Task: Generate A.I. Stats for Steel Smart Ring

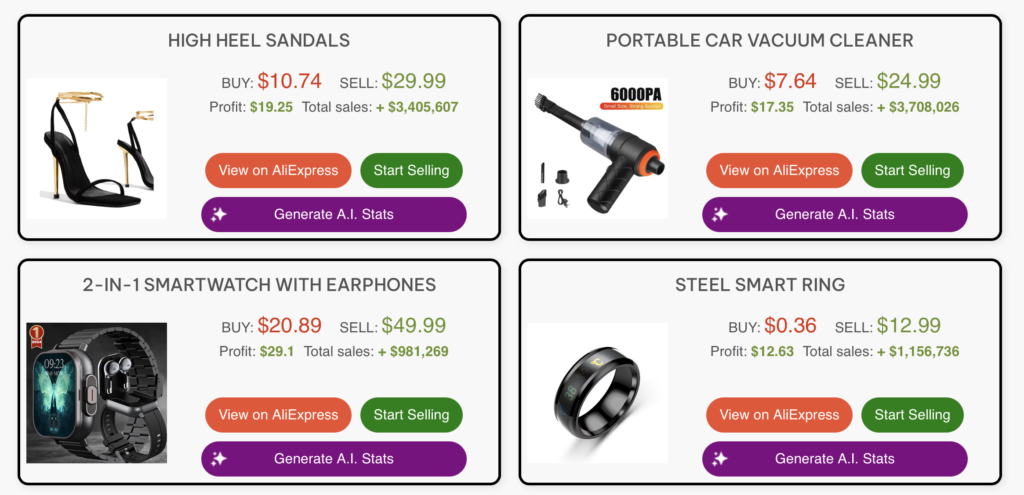Action: (x=835, y=458)
